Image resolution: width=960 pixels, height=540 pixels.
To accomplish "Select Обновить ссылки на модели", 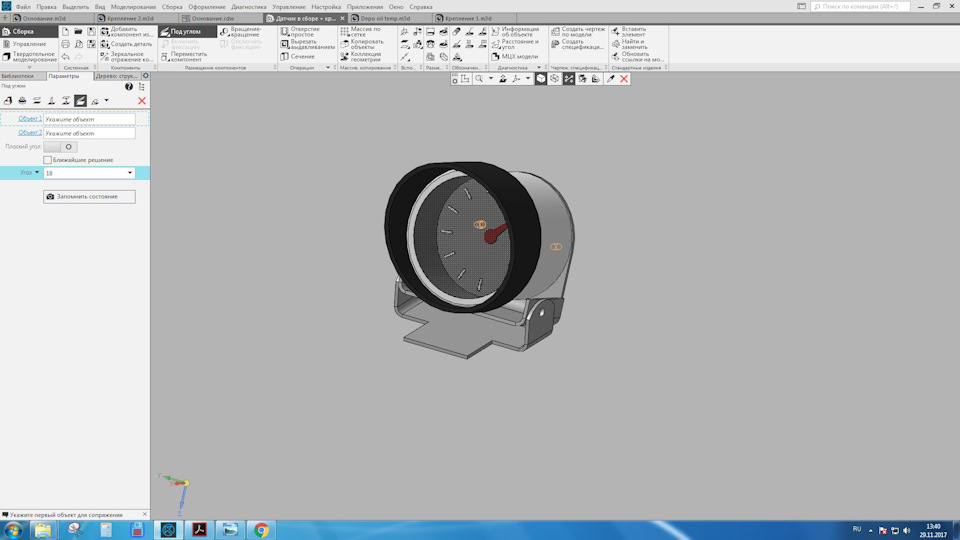I will coord(637,57).
